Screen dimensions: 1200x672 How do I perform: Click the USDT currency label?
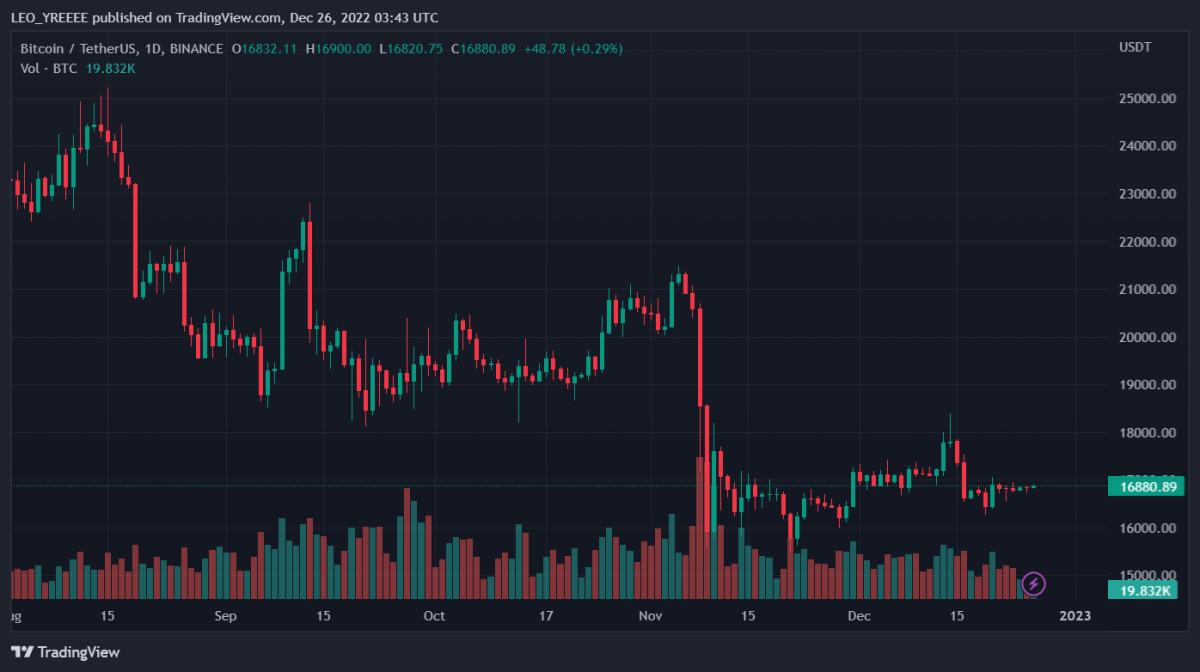point(1135,48)
